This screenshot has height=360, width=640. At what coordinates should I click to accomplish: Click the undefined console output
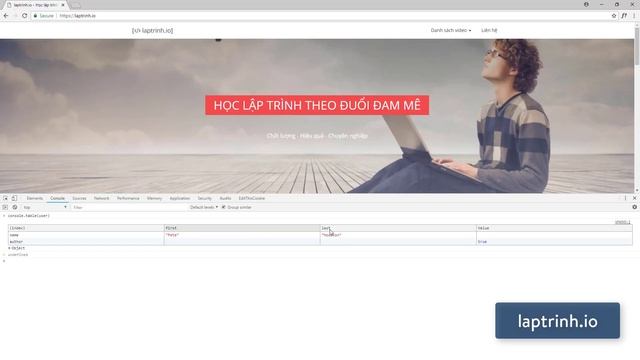click(x=18, y=255)
